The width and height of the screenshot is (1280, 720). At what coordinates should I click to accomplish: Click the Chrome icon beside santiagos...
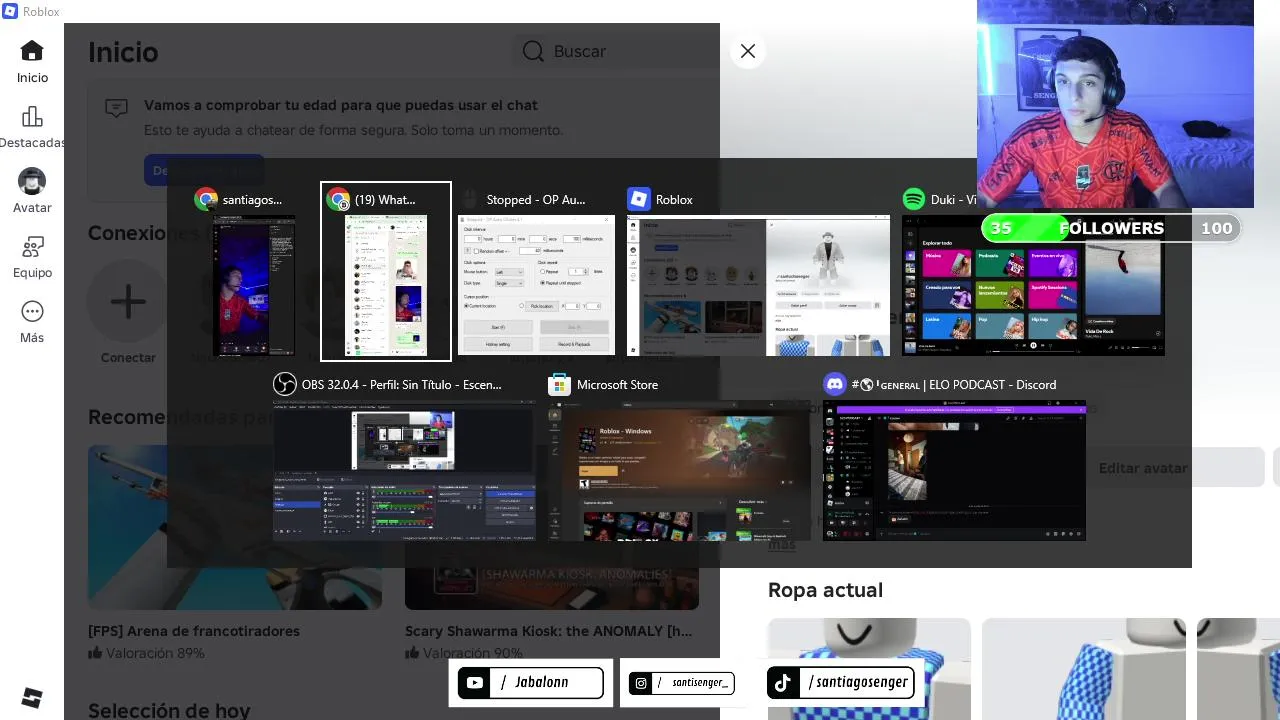tap(206, 199)
